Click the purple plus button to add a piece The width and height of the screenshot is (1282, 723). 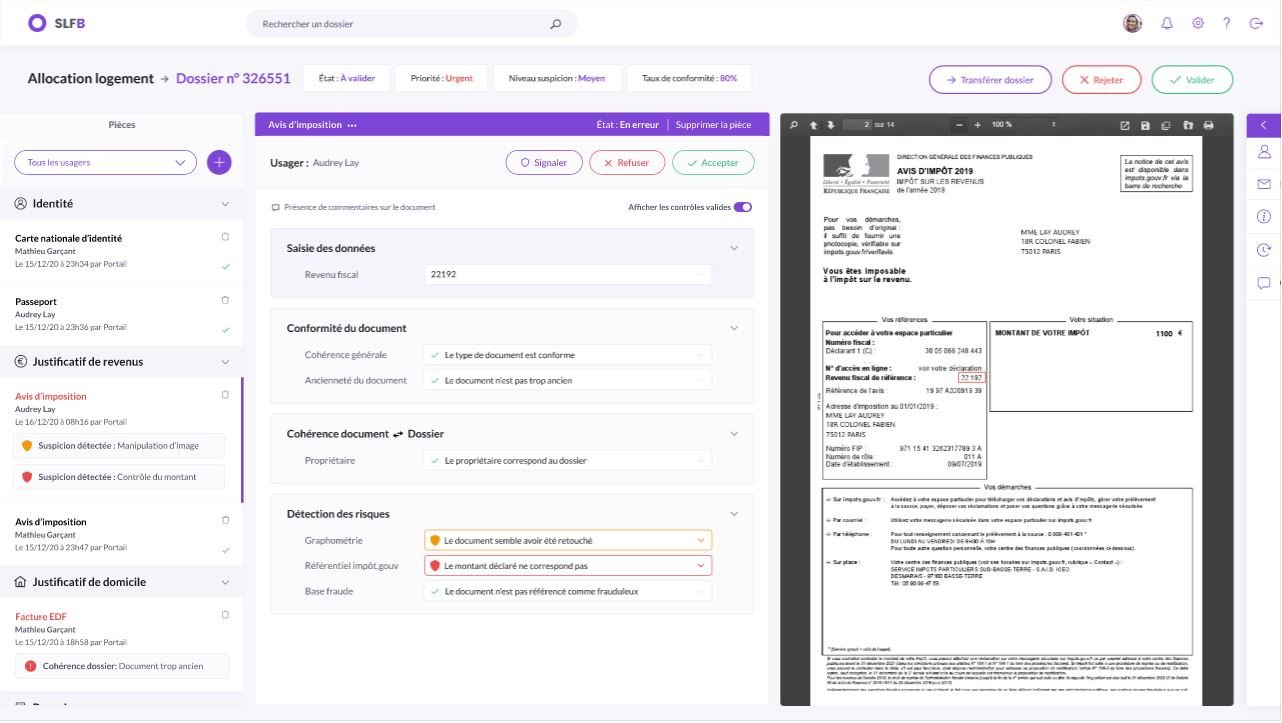[x=219, y=162]
